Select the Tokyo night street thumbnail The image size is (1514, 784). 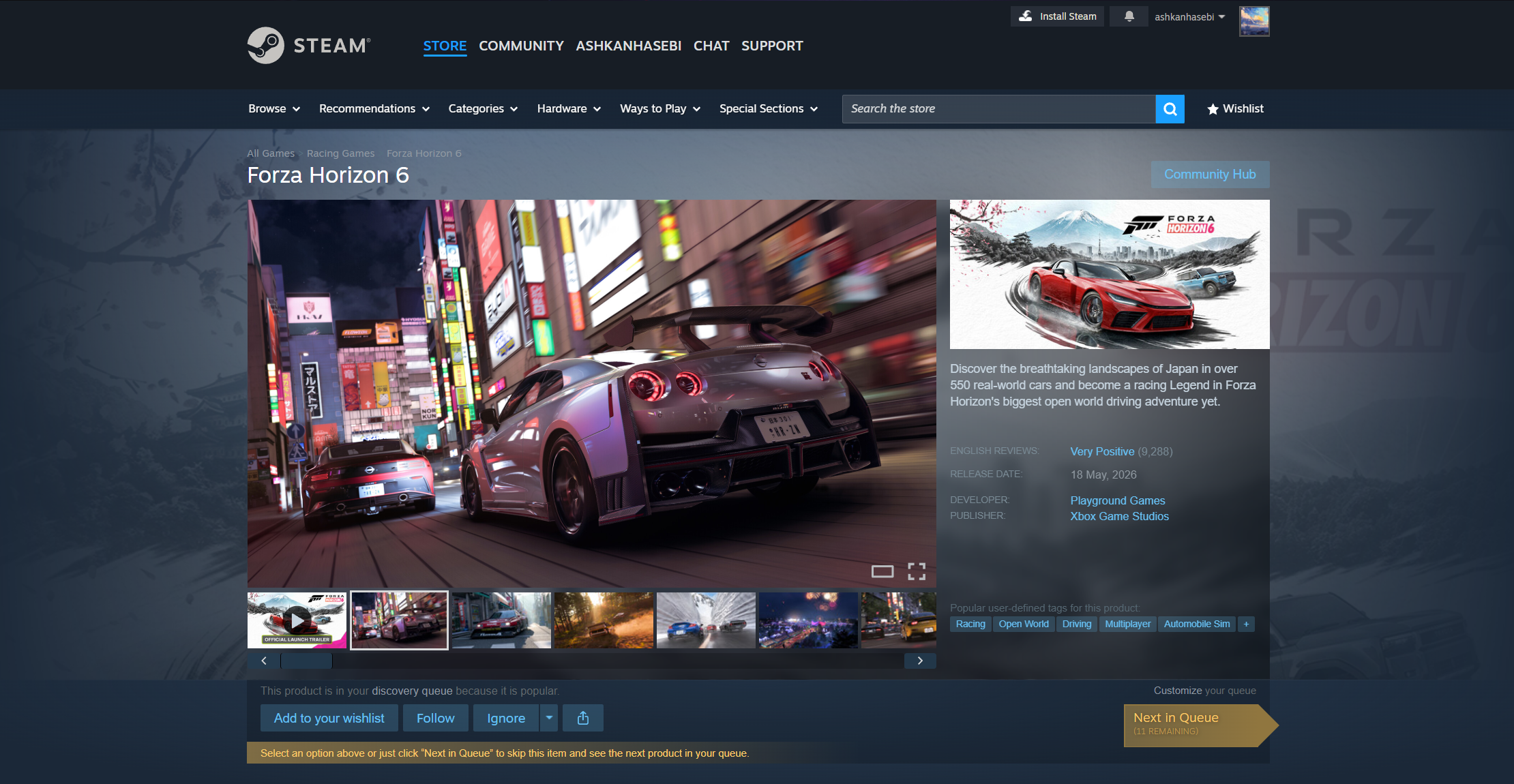[399, 620]
